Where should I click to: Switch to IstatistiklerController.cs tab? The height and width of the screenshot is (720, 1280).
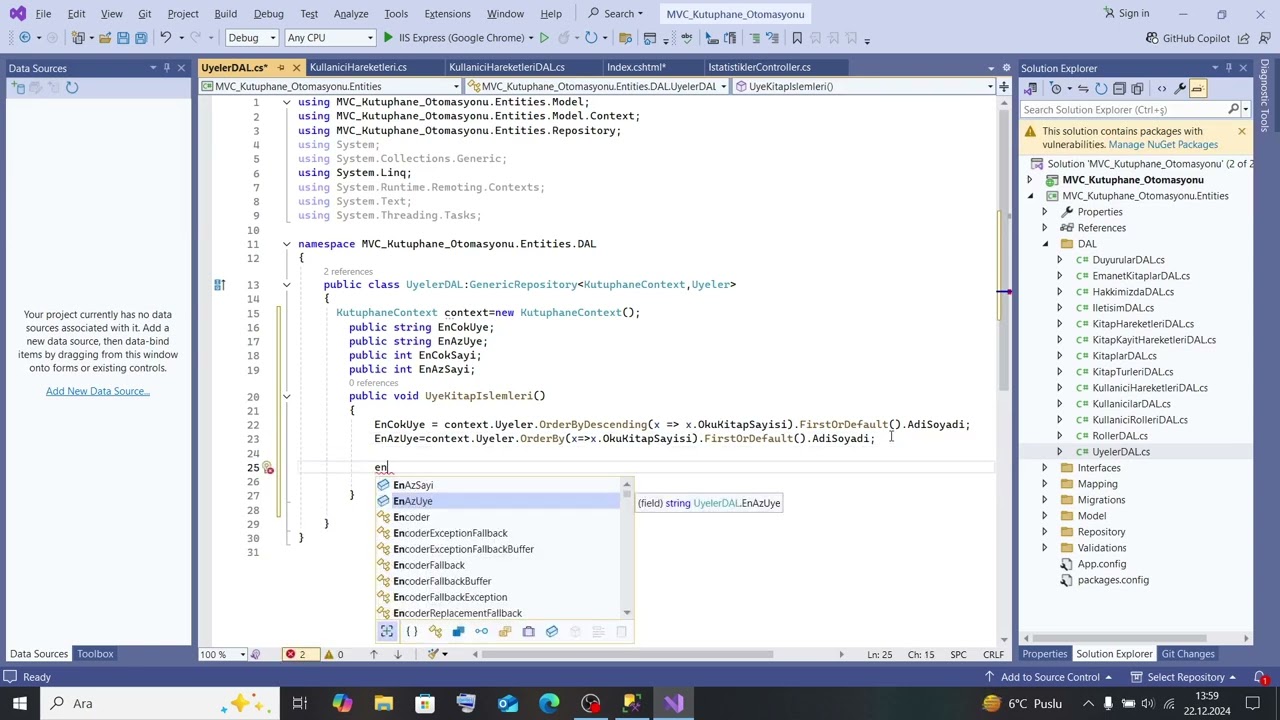(x=759, y=67)
